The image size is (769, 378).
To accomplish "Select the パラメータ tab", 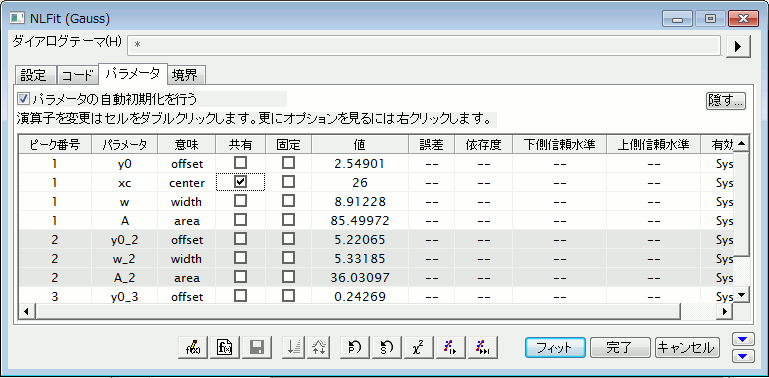I will coord(133,74).
